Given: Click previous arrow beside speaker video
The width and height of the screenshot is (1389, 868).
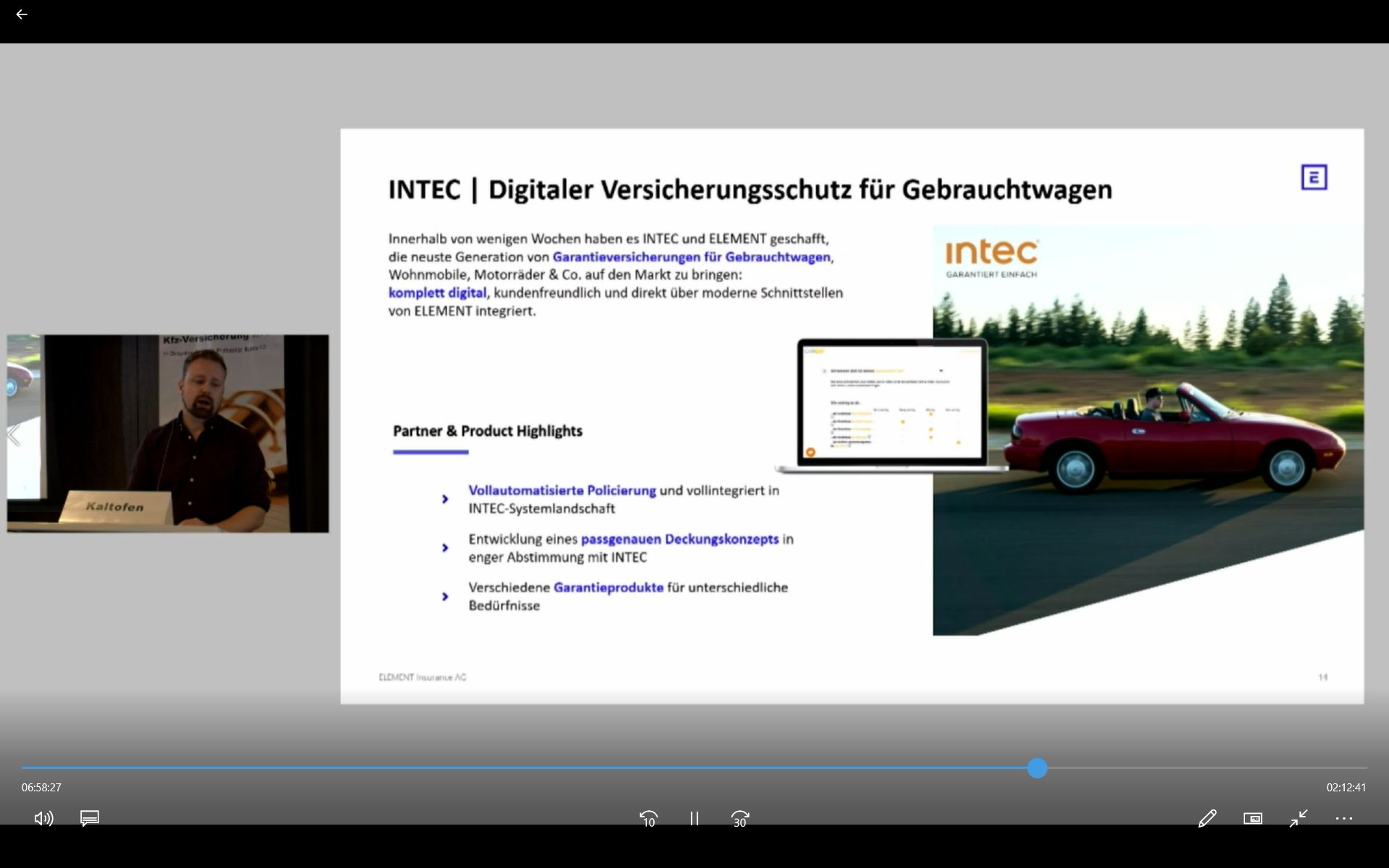Looking at the screenshot, I should tap(14, 435).
